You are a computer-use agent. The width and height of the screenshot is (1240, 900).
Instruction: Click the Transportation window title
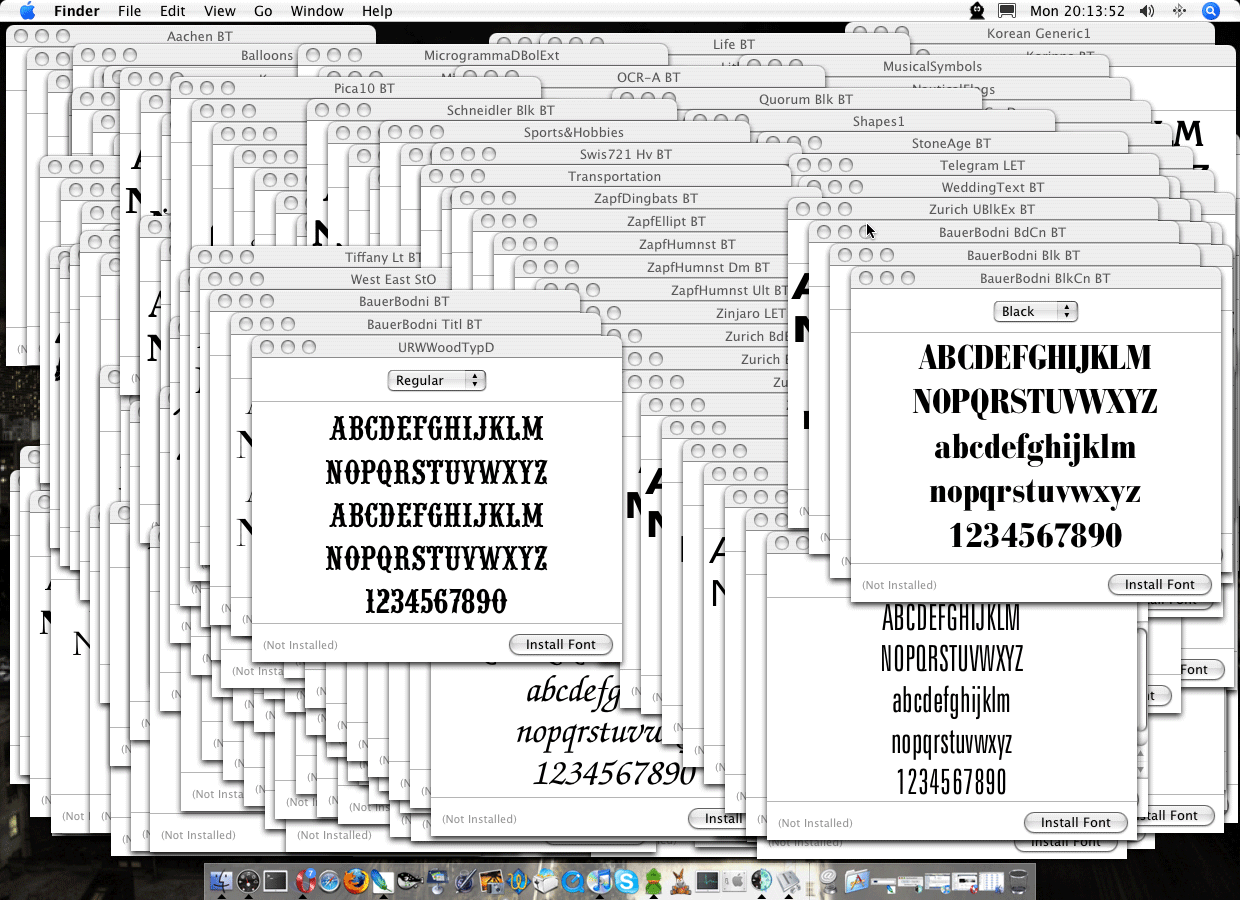point(615,176)
